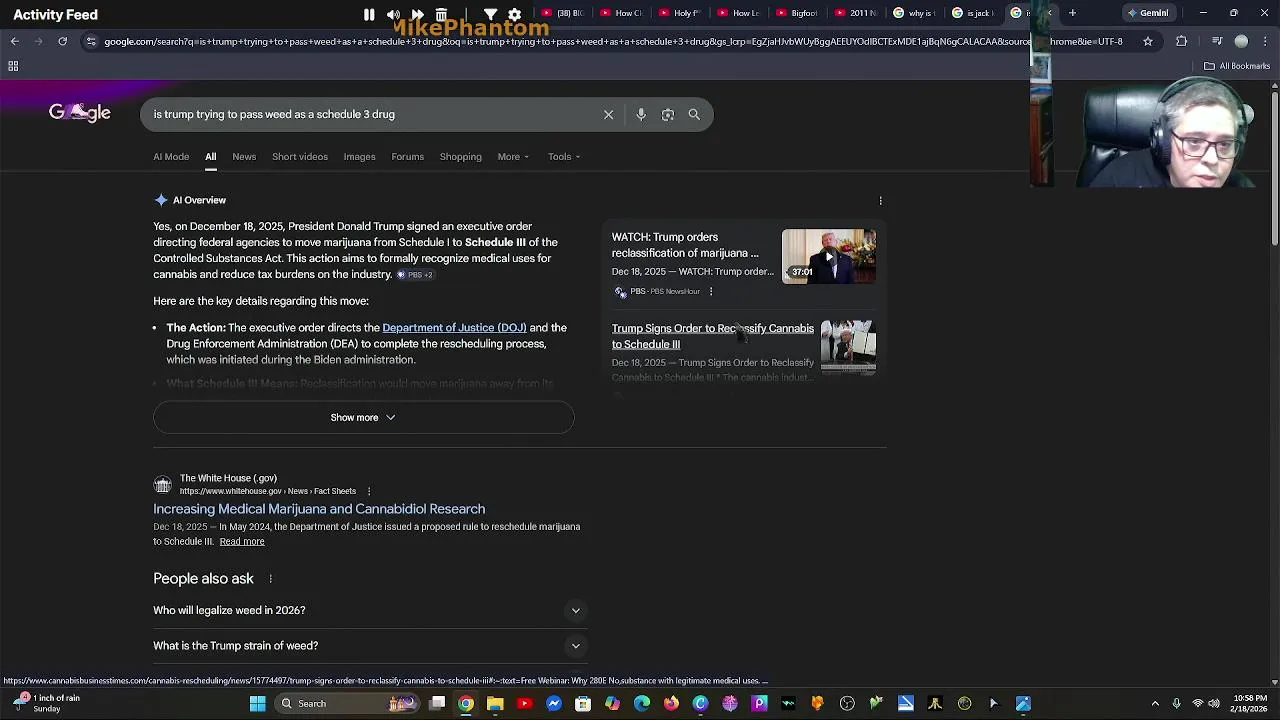Switch to the 'Holy F' YouTube tab
The height and width of the screenshot is (720, 1280).
[681, 13]
